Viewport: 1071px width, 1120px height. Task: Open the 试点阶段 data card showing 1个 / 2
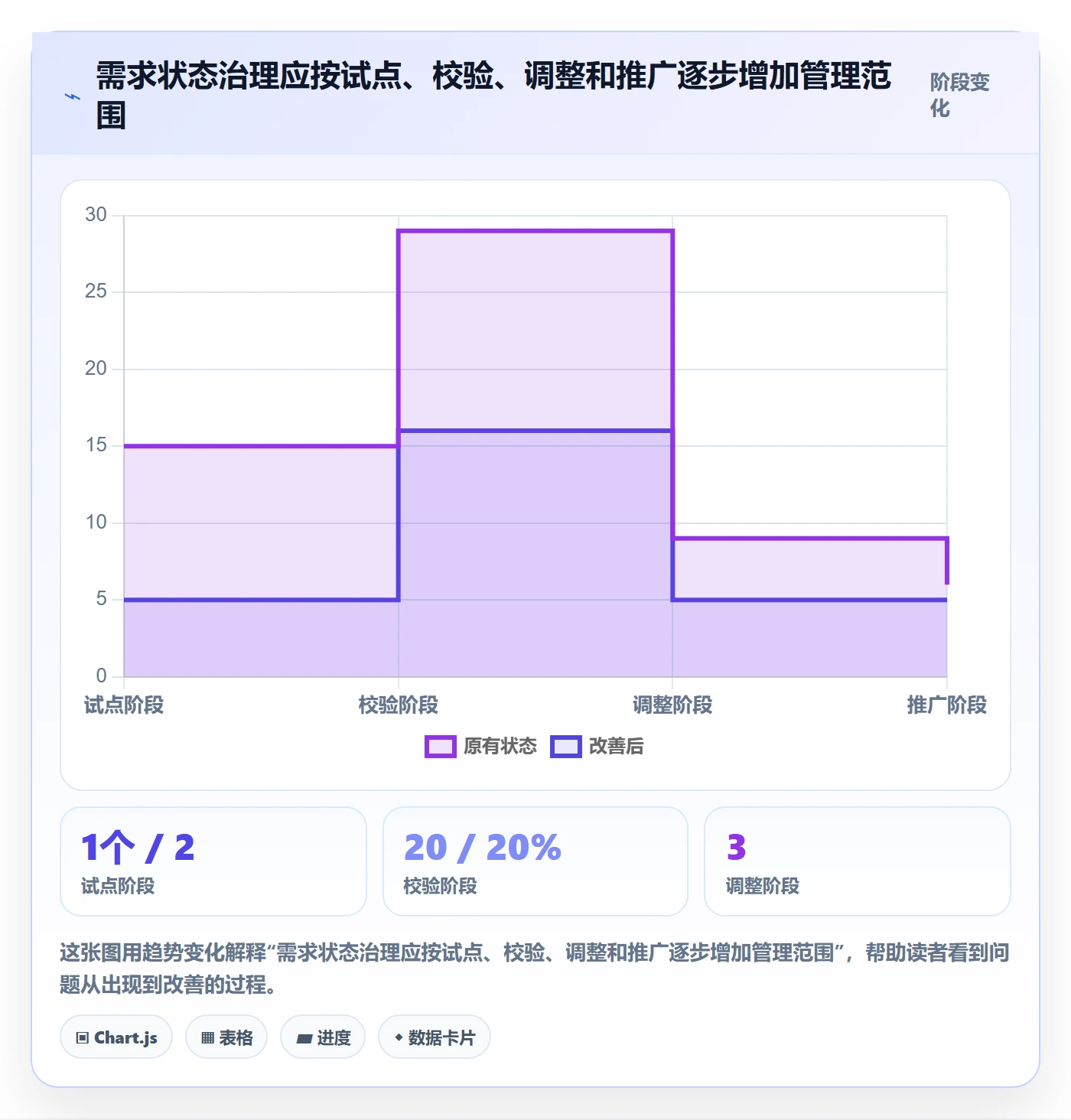(x=213, y=861)
